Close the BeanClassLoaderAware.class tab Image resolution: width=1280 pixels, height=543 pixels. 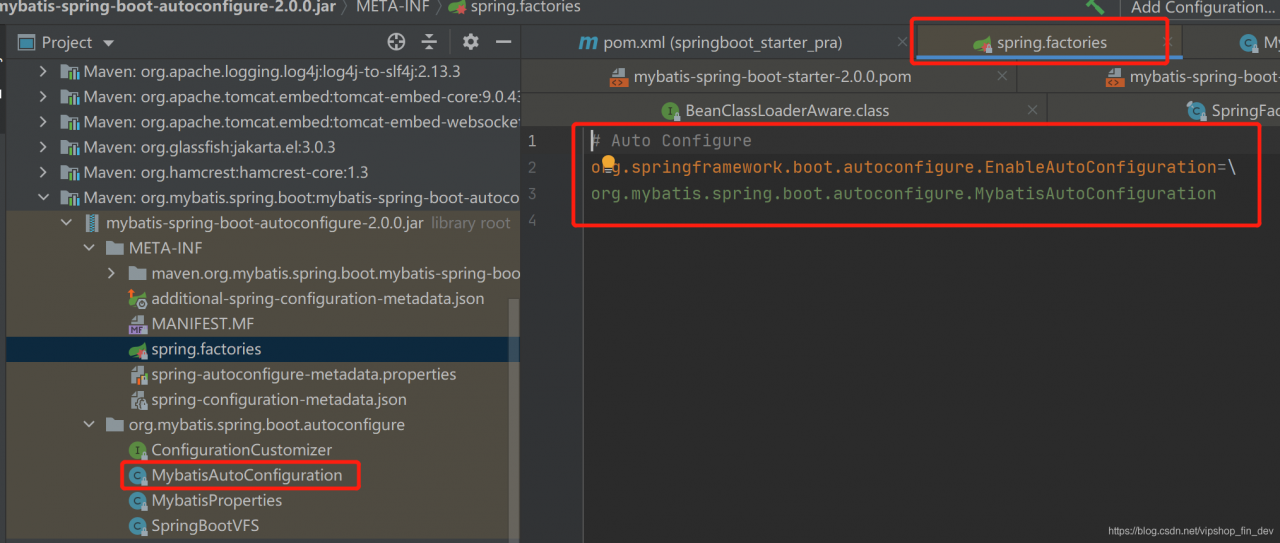pyautogui.click(x=1033, y=110)
